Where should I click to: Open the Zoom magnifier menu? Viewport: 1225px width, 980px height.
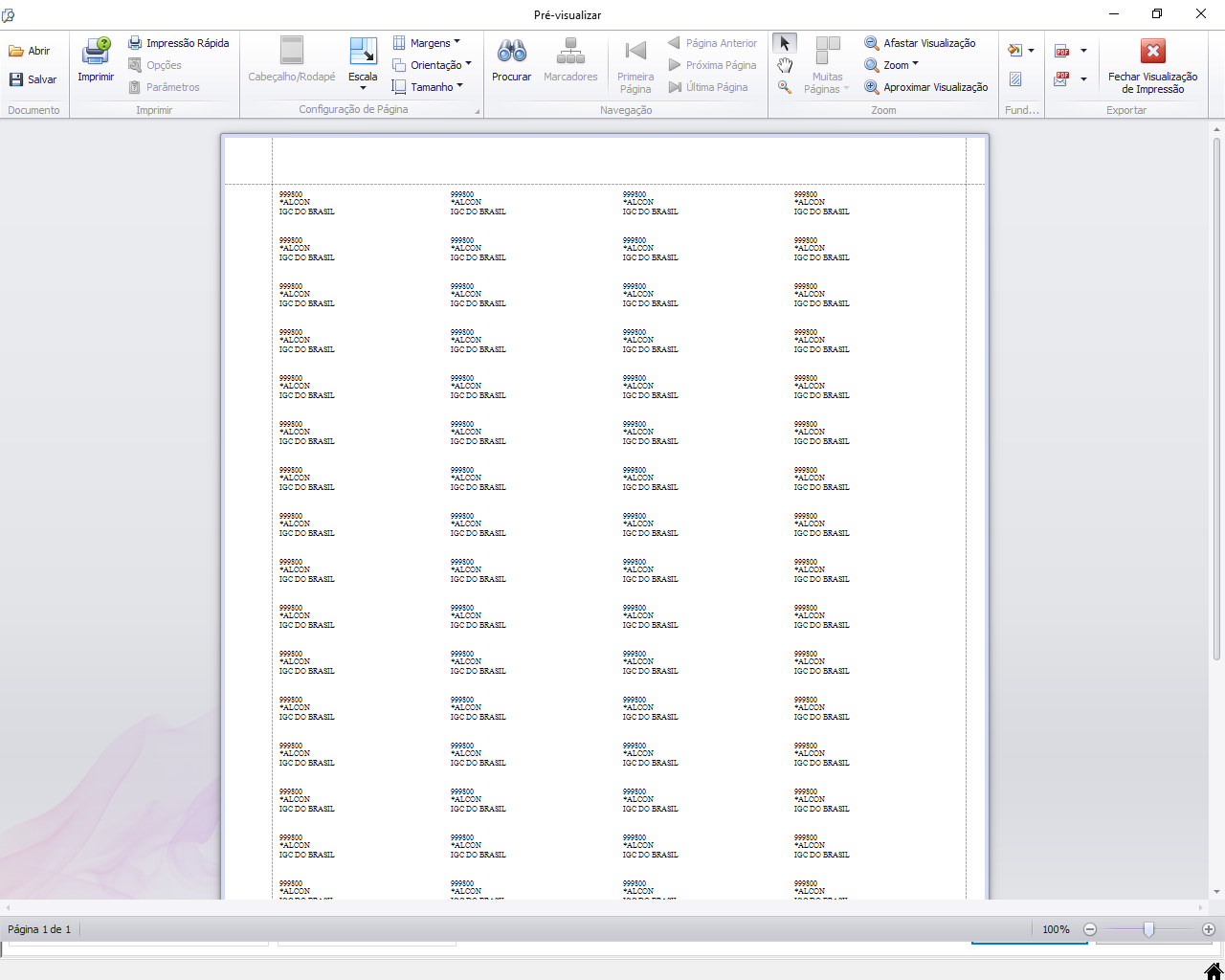(891, 65)
